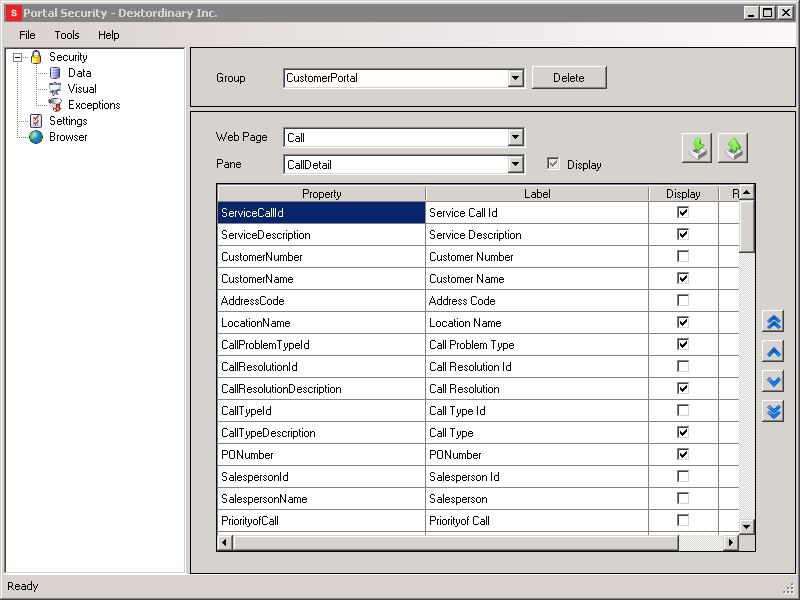This screenshot has height=600, width=800.
Task: Uncheck Display for ServiceCallId row
Action: click(683, 213)
